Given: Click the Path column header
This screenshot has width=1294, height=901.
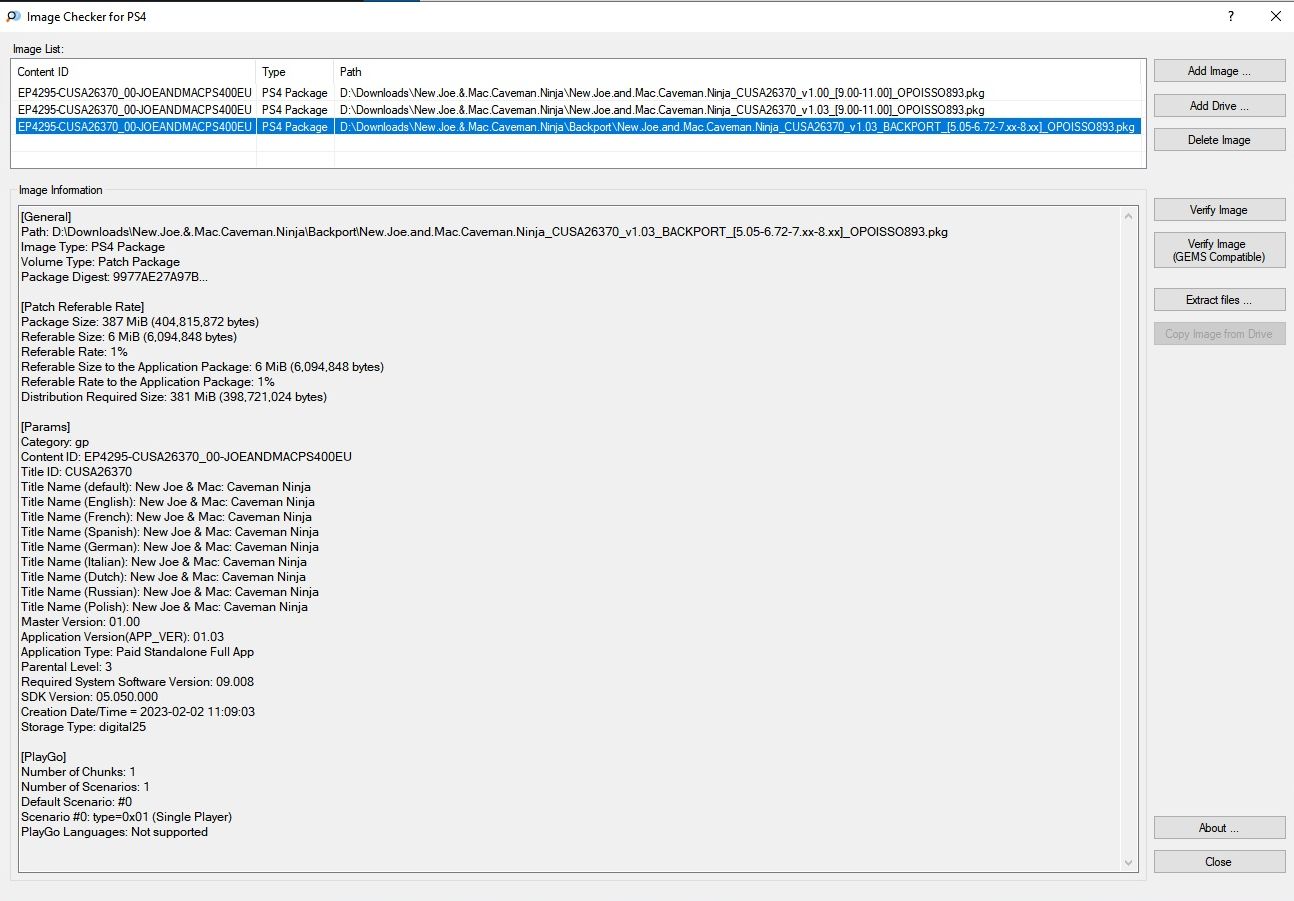Looking at the screenshot, I should pos(736,72).
